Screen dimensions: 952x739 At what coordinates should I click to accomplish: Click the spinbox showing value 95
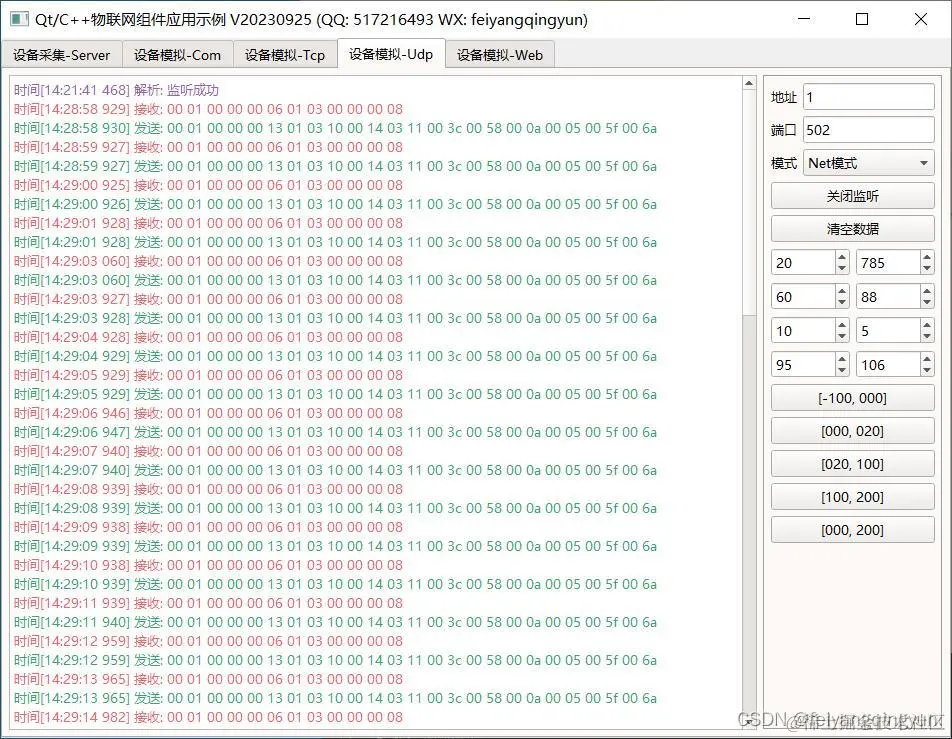[x=795, y=364]
